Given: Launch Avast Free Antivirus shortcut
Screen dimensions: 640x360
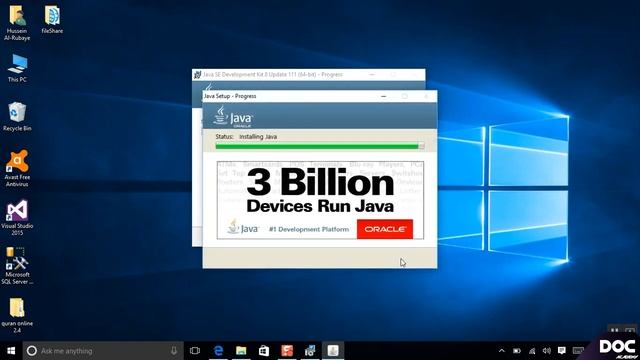Looking at the screenshot, I should (17, 169).
